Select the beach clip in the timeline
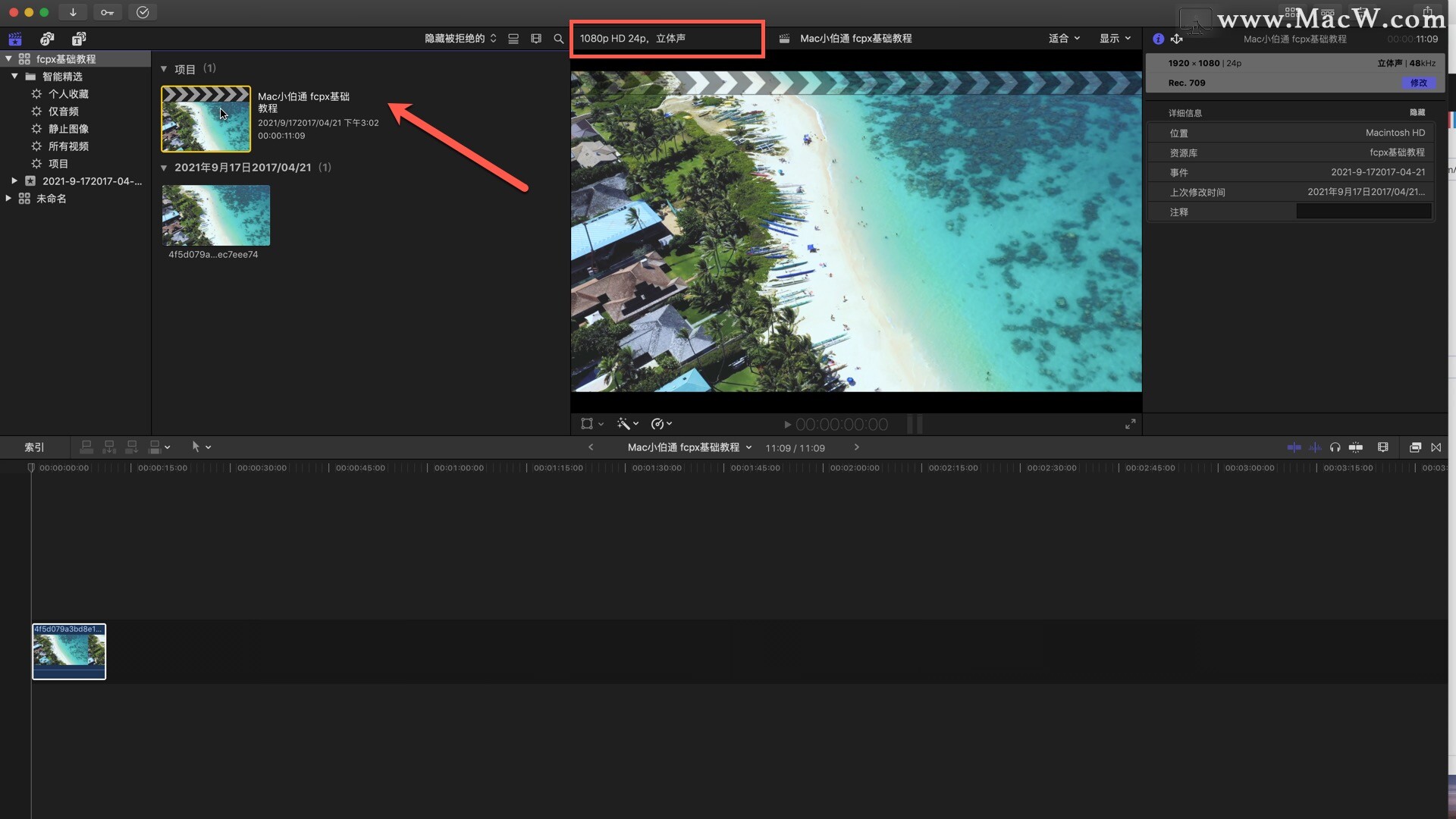This screenshot has width=1456, height=819. coord(69,652)
